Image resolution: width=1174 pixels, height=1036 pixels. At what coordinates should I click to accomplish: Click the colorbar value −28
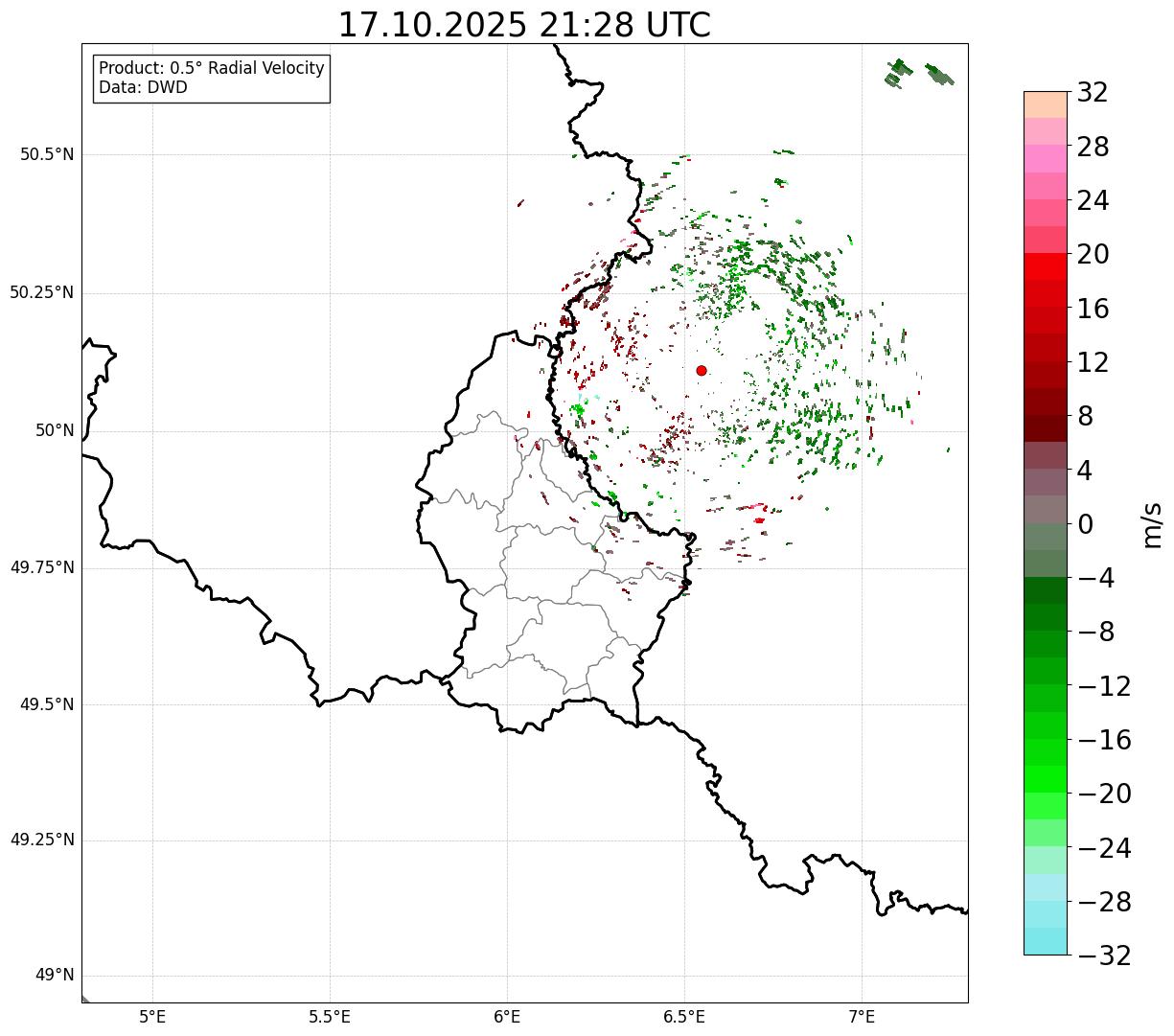pyautogui.click(x=1104, y=902)
